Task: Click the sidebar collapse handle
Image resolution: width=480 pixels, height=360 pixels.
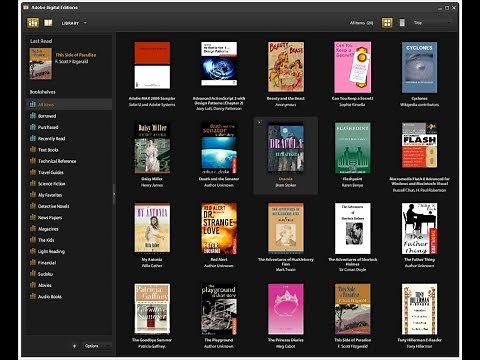Action: pyautogui.click(x=114, y=194)
